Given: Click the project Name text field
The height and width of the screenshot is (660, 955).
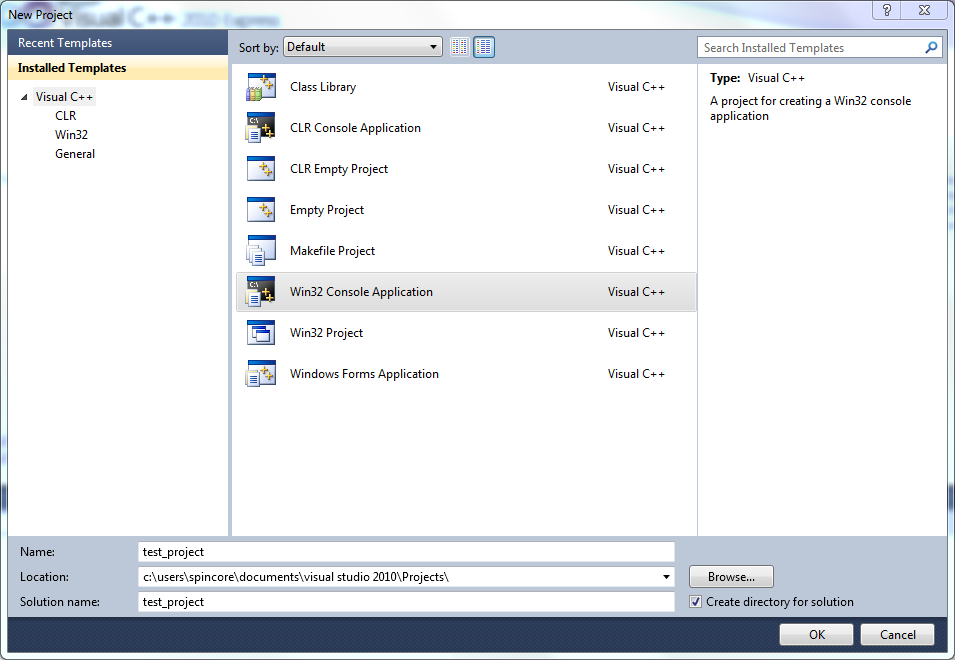Looking at the screenshot, I should (x=406, y=552).
